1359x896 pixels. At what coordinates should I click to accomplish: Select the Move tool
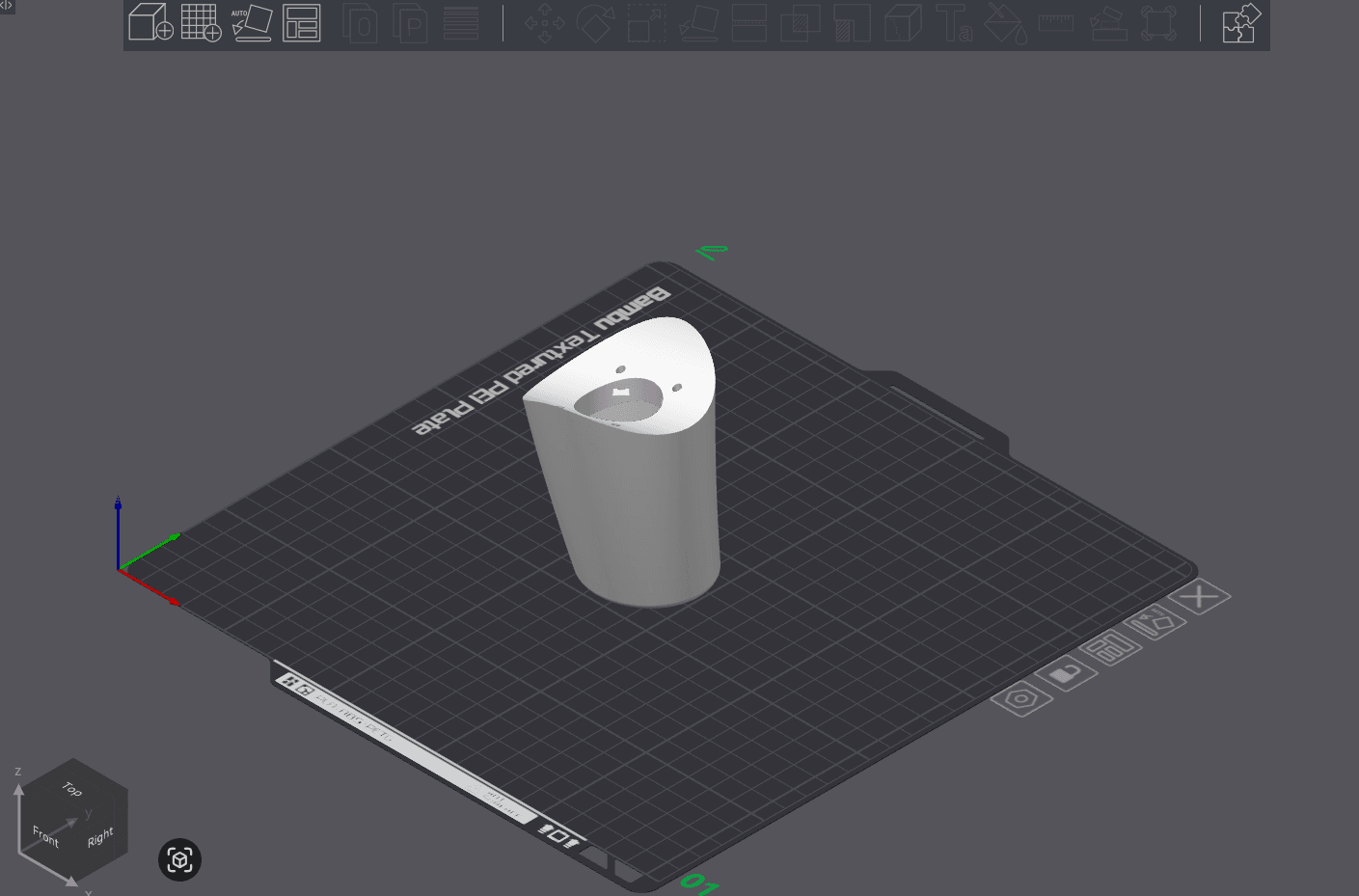coord(544,23)
